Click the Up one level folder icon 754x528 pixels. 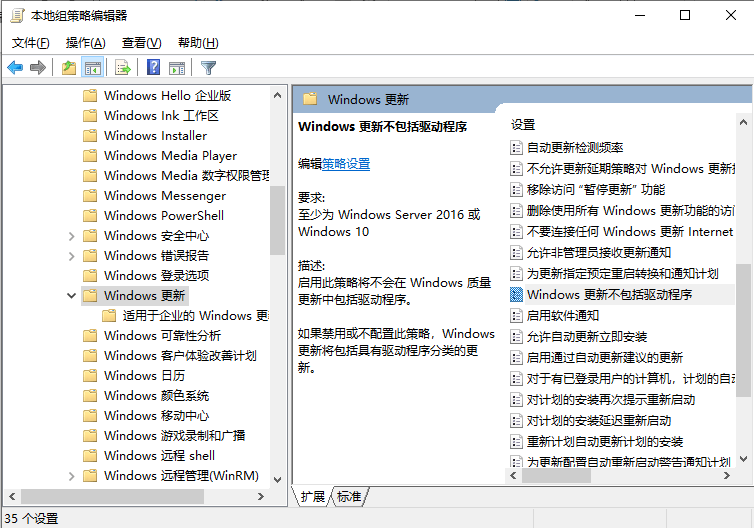(x=69, y=68)
